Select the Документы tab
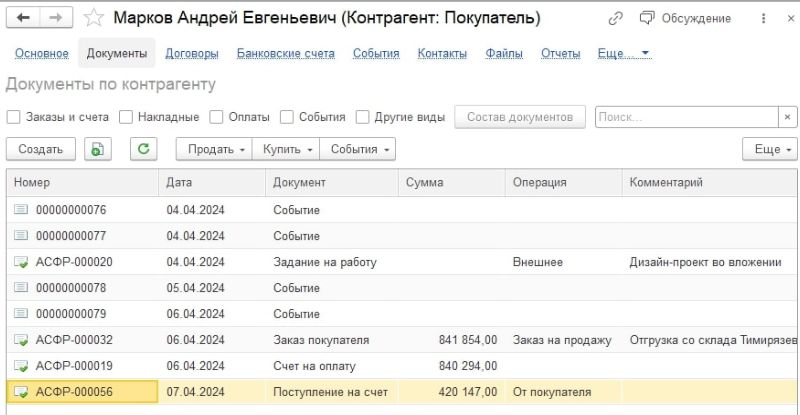 click(117, 53)
